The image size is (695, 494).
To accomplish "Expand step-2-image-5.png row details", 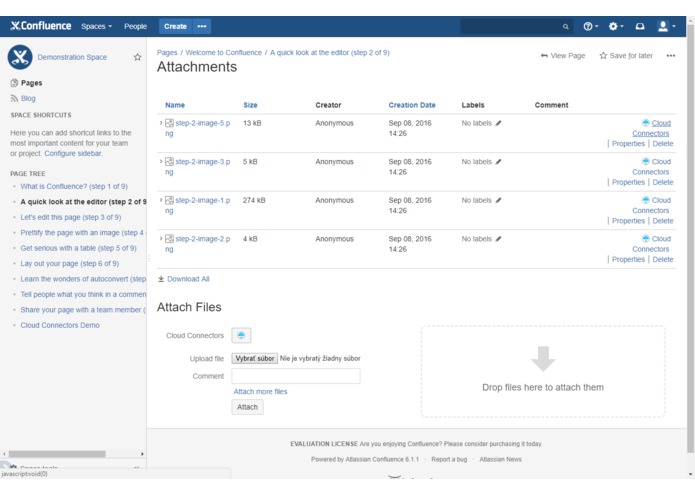I will coord(161,123).
